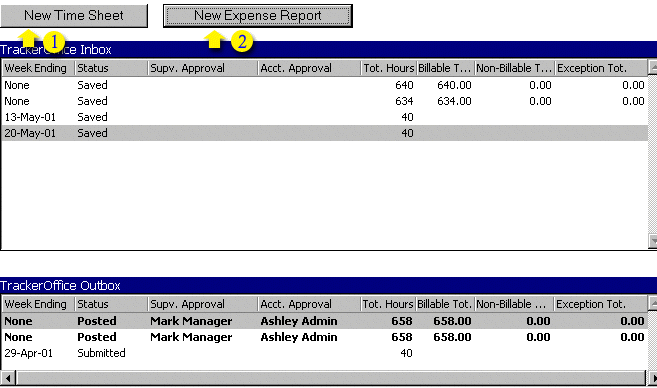Click the Inbox scroll up arrow
This screenshot has width=657, height=388.
[x=653, y=67]
